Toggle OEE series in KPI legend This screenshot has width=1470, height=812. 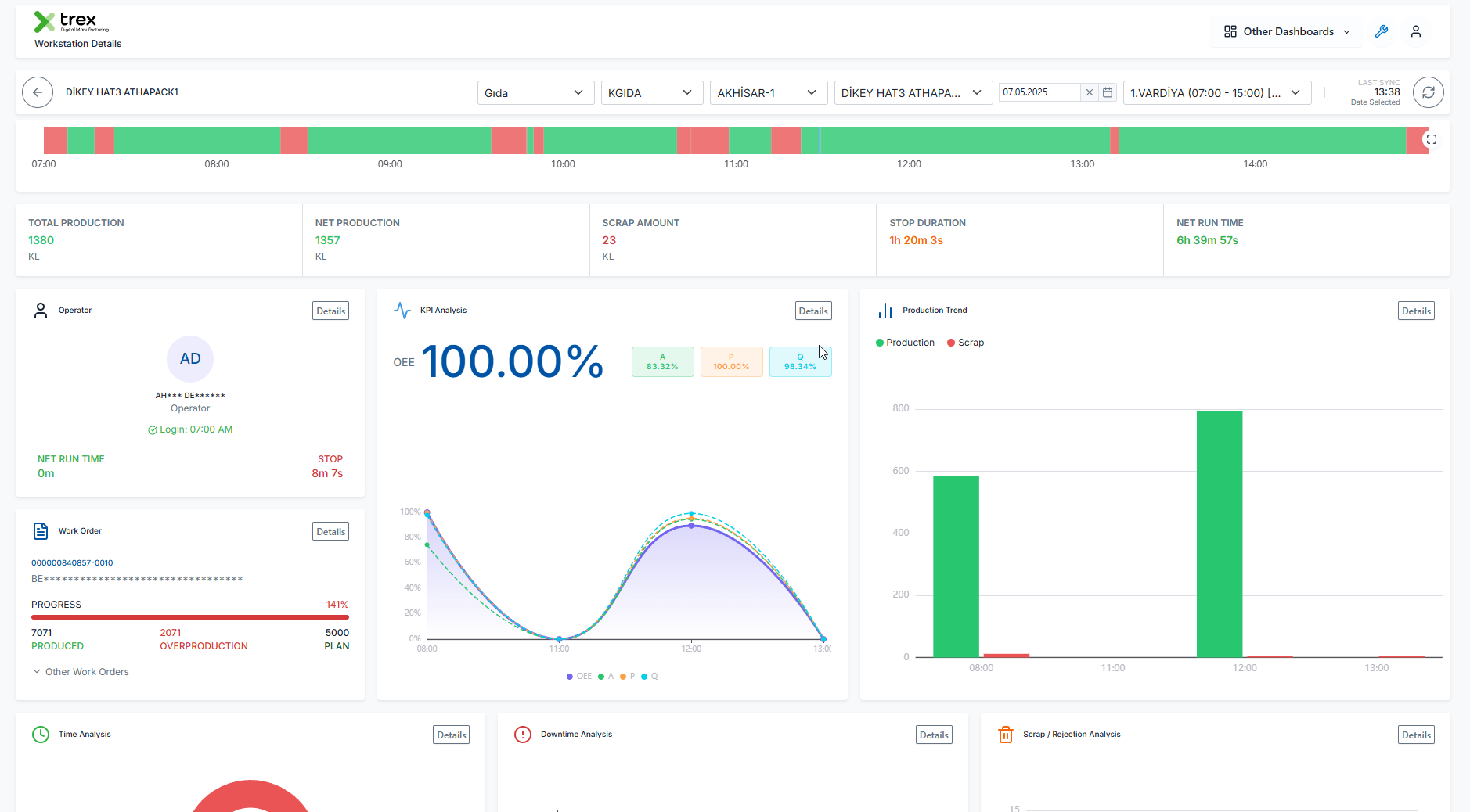click(579, 677)
